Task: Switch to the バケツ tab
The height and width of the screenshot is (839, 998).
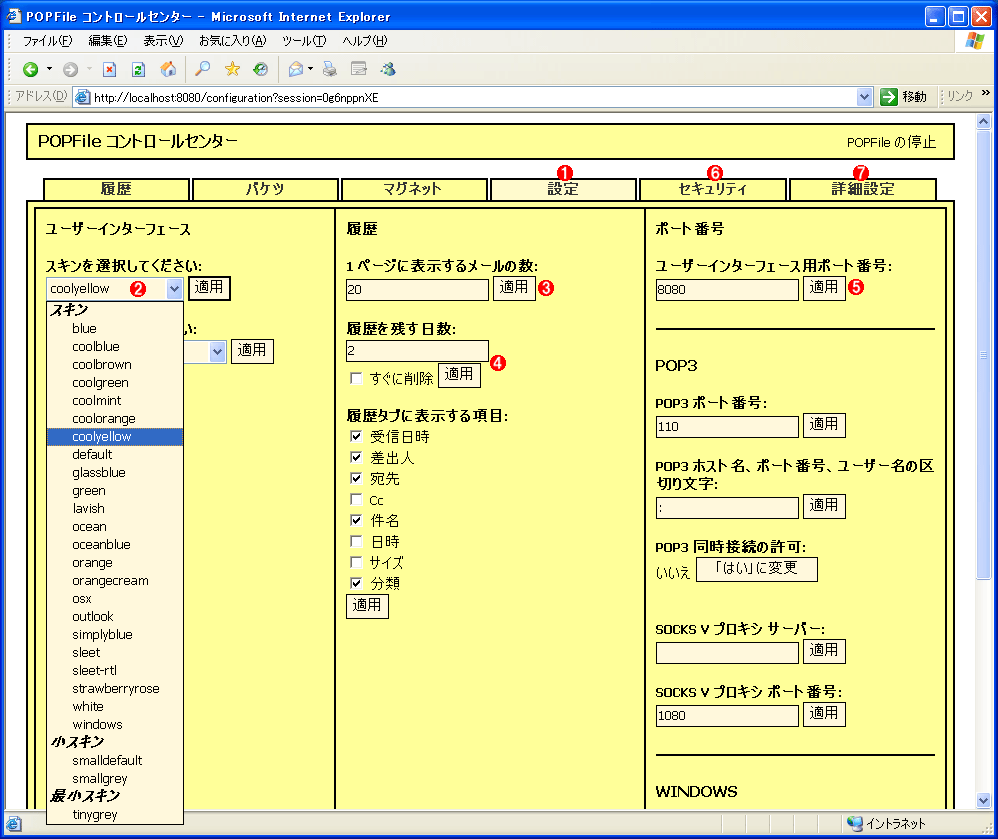Action: tap(265, 189)
